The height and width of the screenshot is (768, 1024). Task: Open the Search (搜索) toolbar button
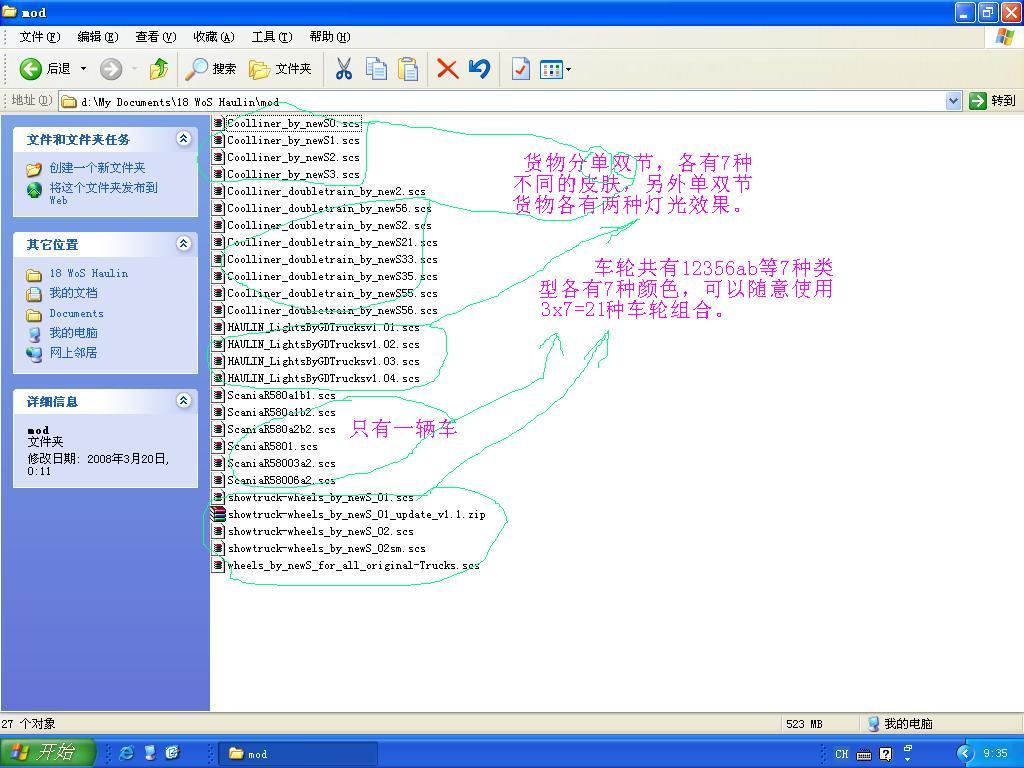click(x=211, y=69)
